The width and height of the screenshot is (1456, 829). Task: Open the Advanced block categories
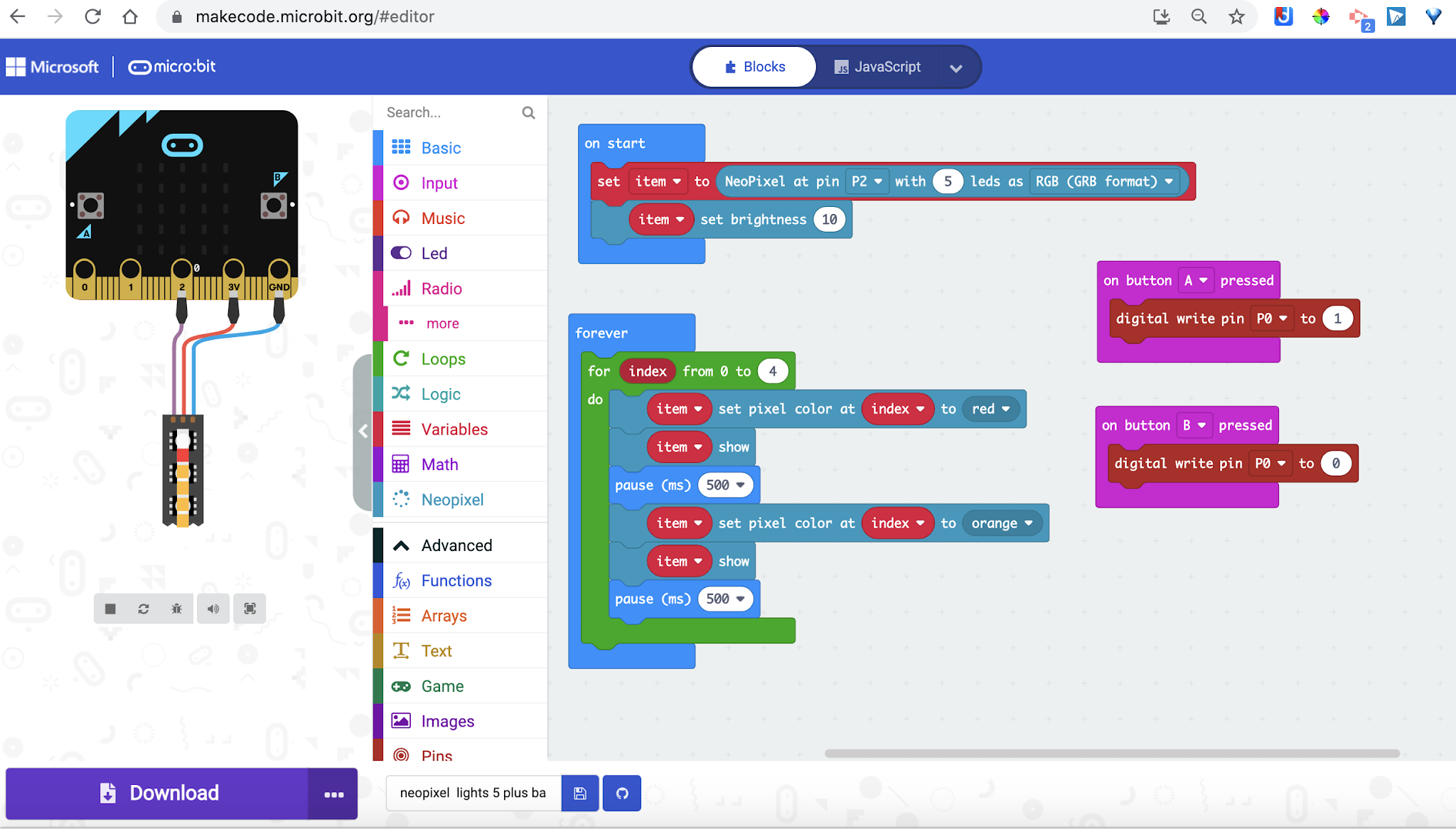pos(457,545)
